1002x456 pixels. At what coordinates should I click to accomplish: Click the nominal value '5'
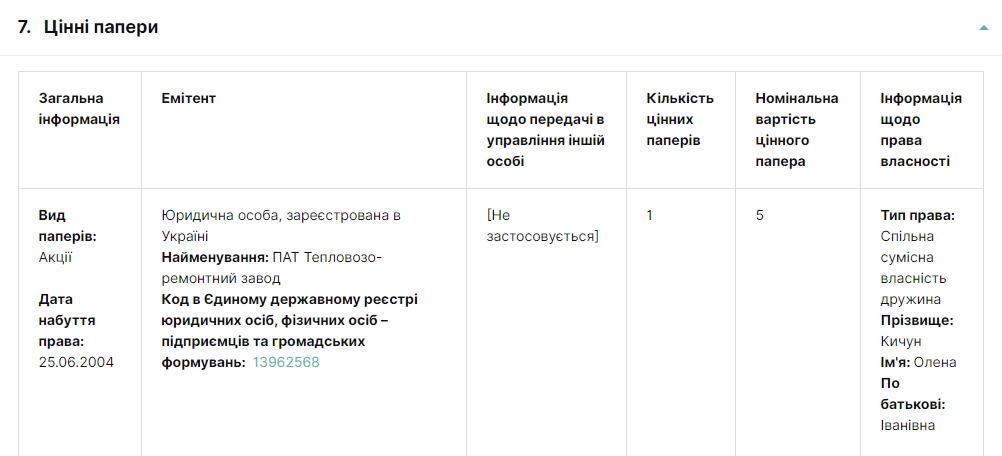tap(760, 215)
